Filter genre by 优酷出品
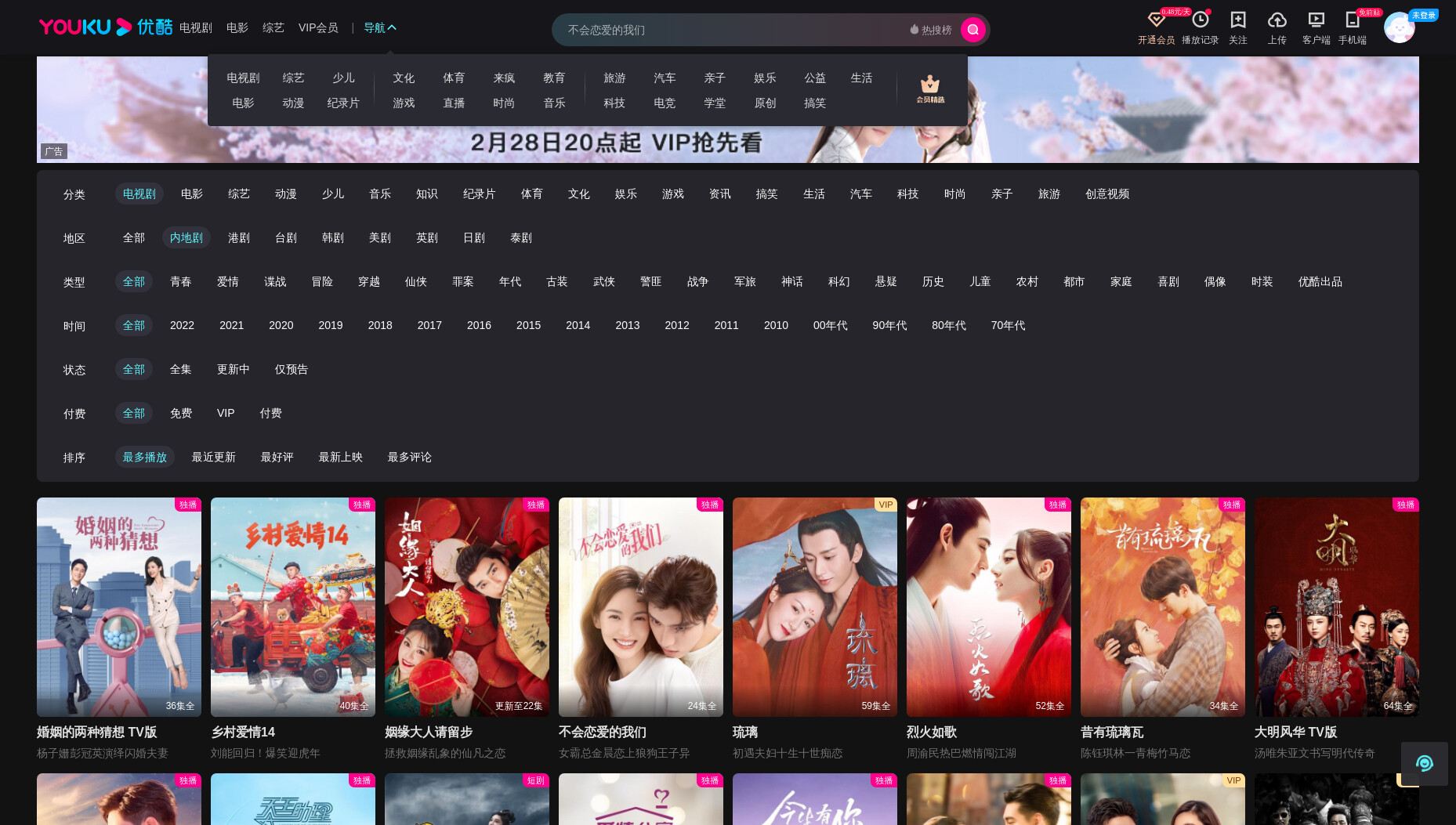 coord(1320,281)
